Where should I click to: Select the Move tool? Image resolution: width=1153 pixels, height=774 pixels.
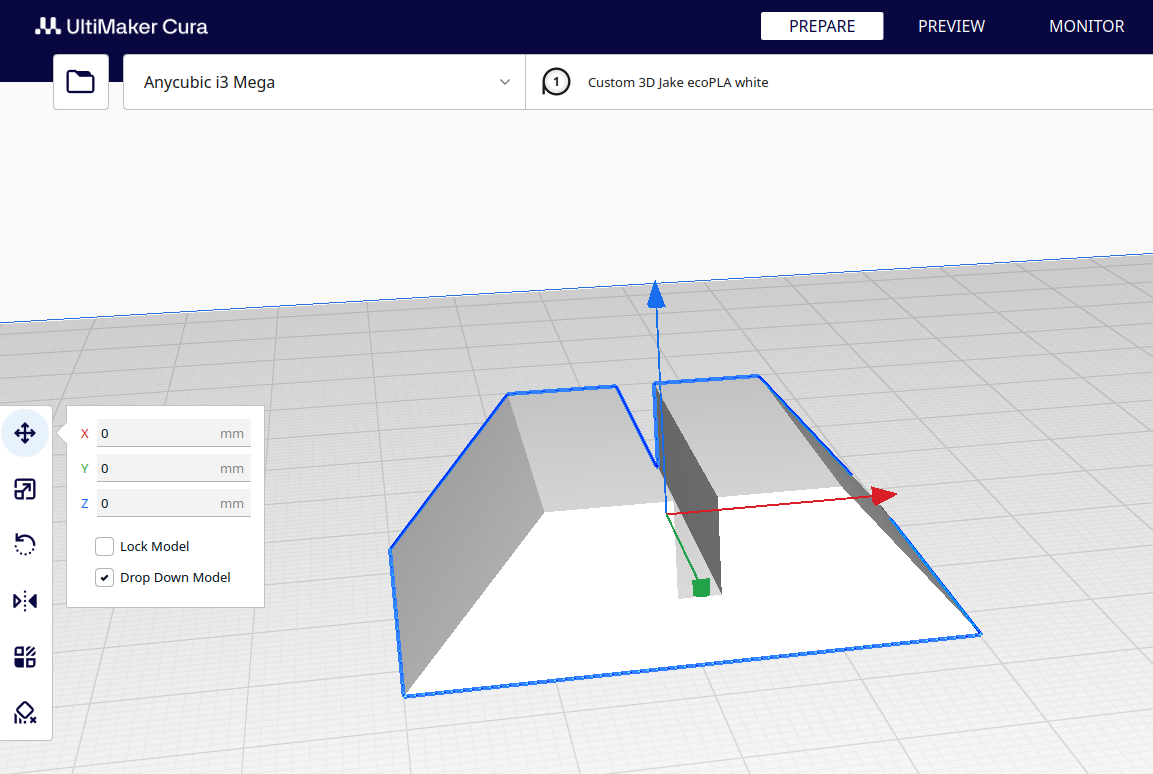tap(25, 433)
